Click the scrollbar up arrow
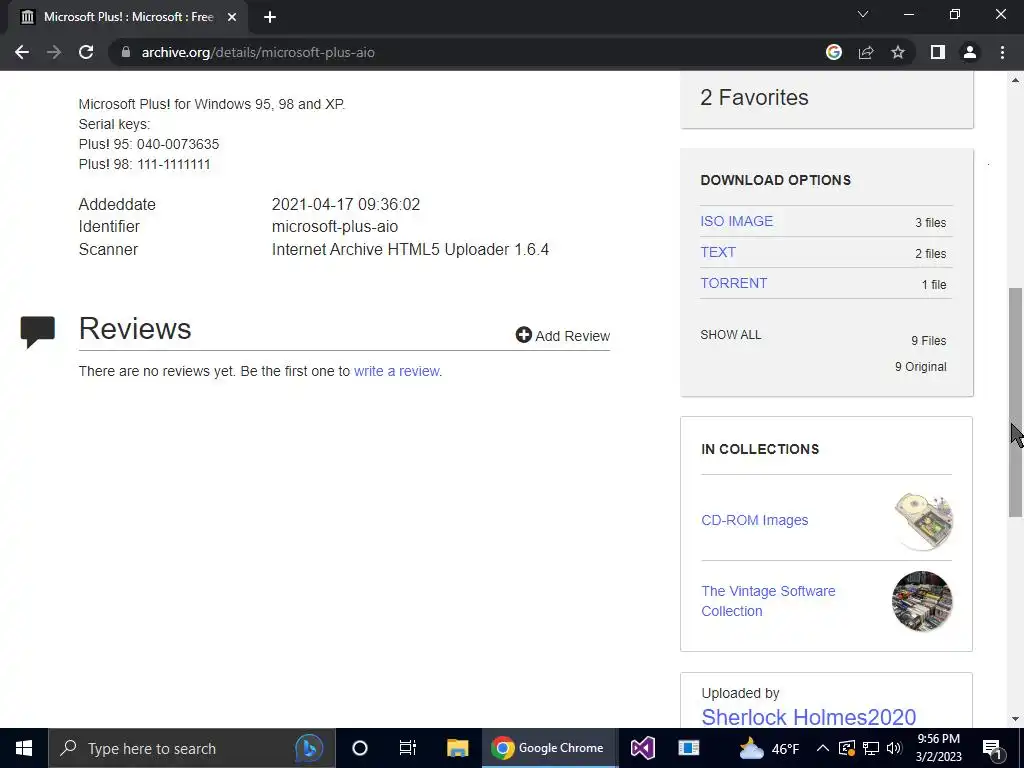This screenshot has height=768, width=1024. coord(1016,80)
